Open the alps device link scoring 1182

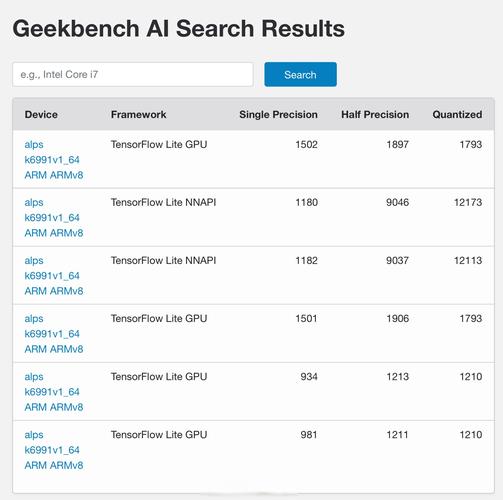coord(54,275)
